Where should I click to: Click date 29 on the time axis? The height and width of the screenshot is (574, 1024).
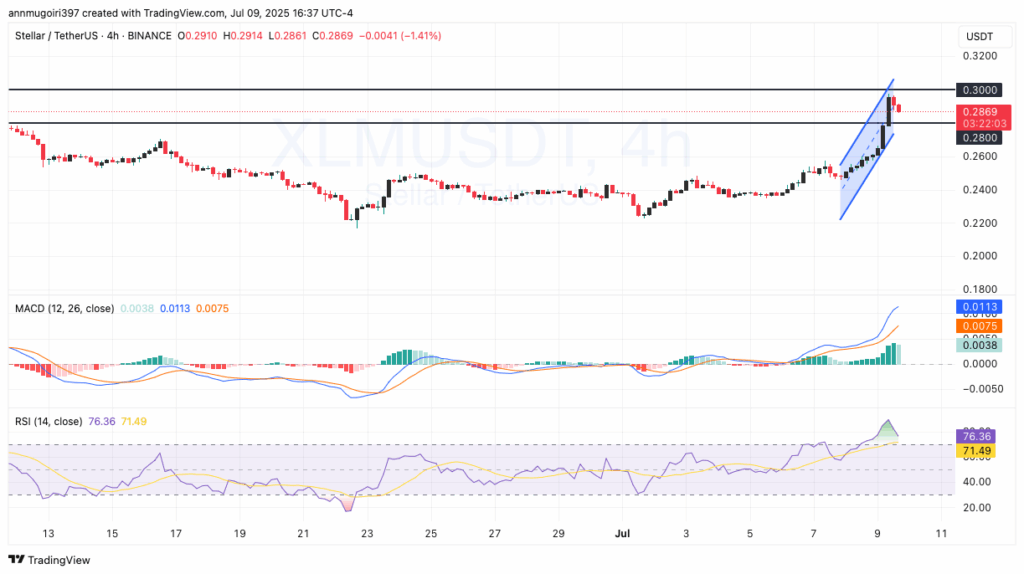(x=558, y=534)
